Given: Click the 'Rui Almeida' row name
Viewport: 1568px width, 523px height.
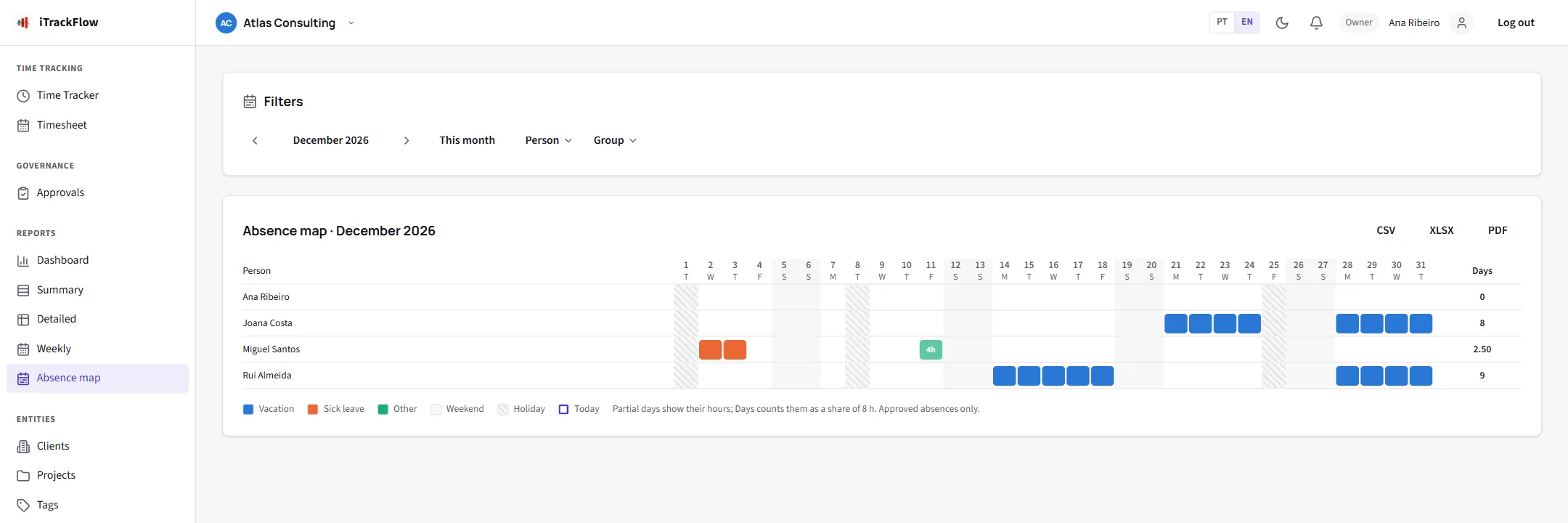Looking at the screenshot, I should (x=267, y=376).
